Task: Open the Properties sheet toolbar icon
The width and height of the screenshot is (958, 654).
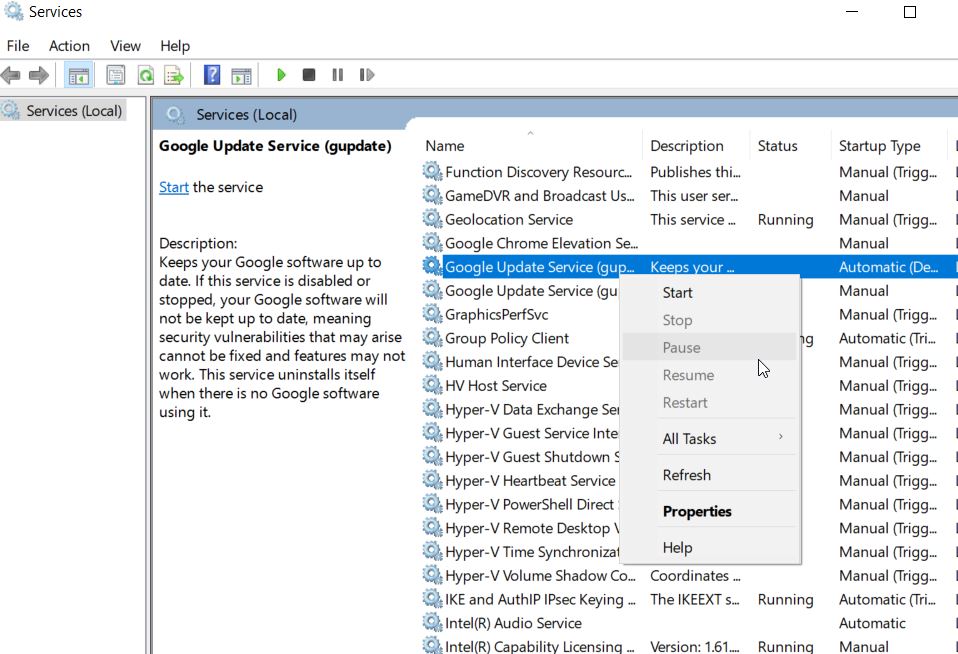Action: pos(115,75)
